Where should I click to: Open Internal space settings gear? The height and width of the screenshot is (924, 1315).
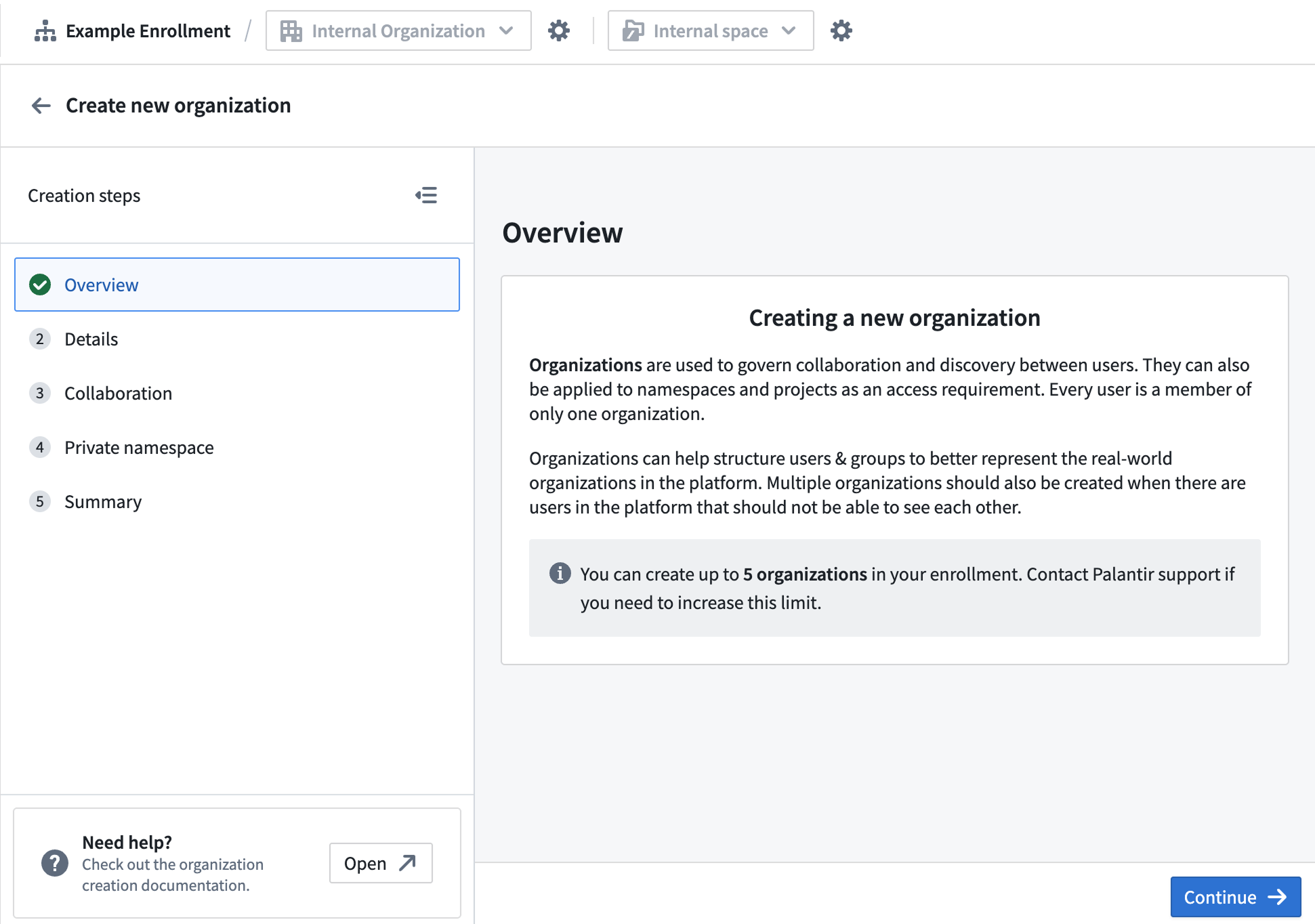841,30
